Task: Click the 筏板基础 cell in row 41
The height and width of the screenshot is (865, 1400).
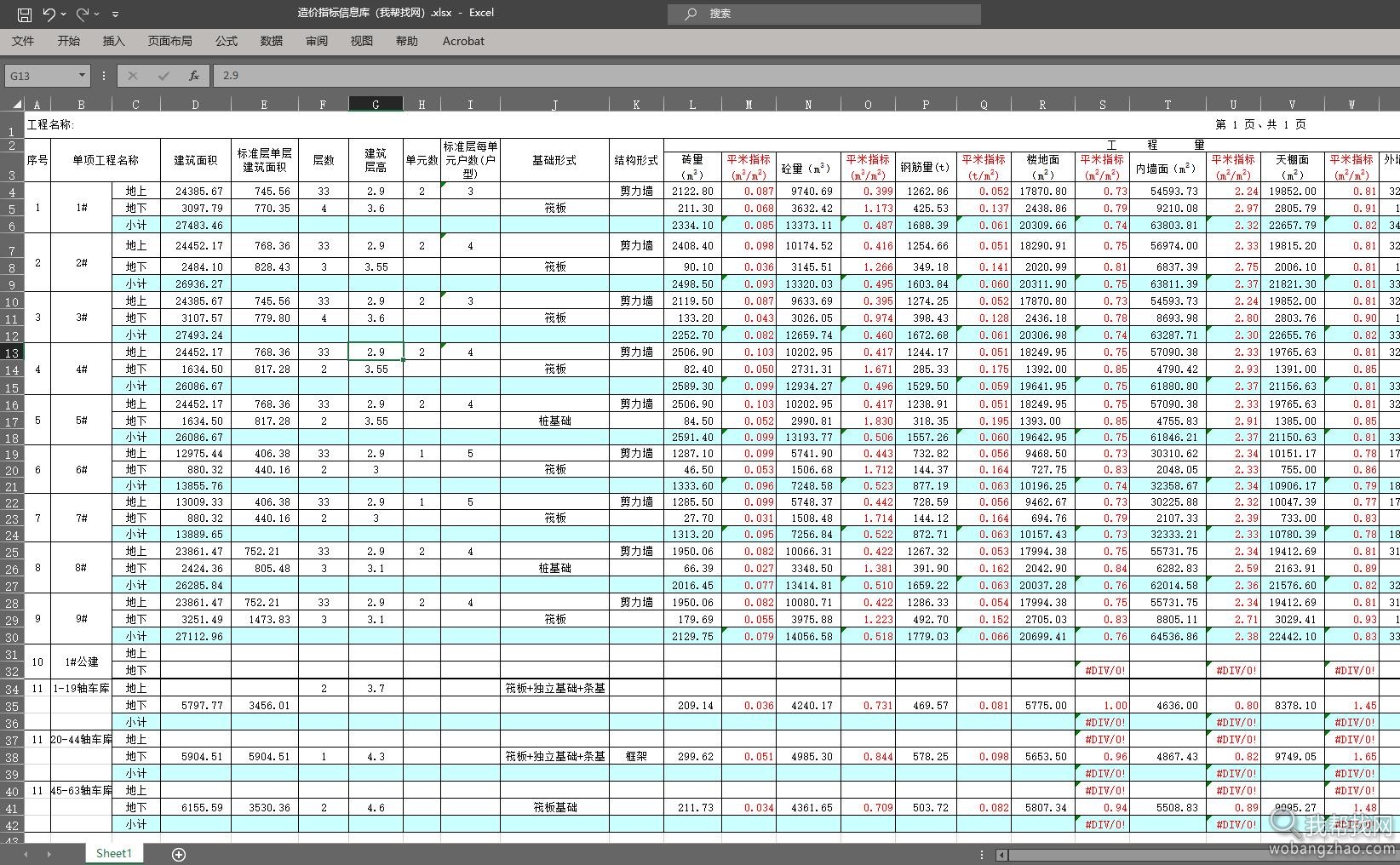Action: (554, 807)
